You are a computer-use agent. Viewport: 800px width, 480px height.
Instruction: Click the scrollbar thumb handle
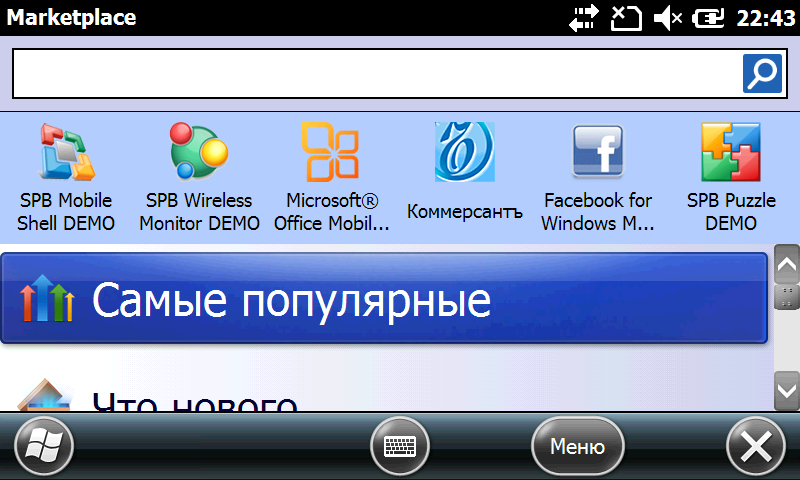(x=786, y=297)
